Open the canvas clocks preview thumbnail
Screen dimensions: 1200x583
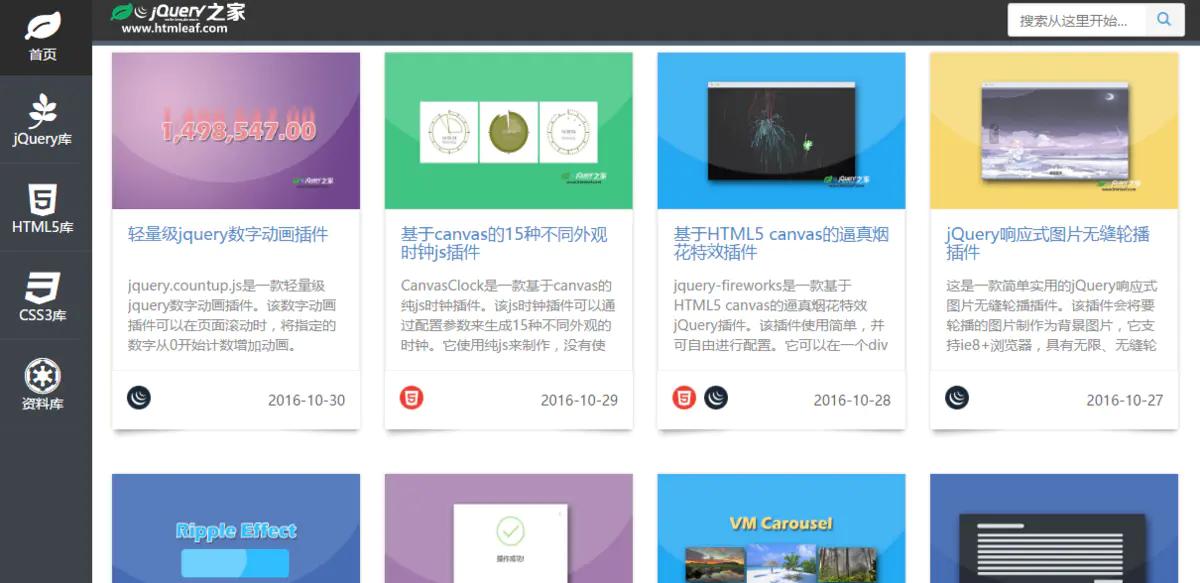(509, 131)
